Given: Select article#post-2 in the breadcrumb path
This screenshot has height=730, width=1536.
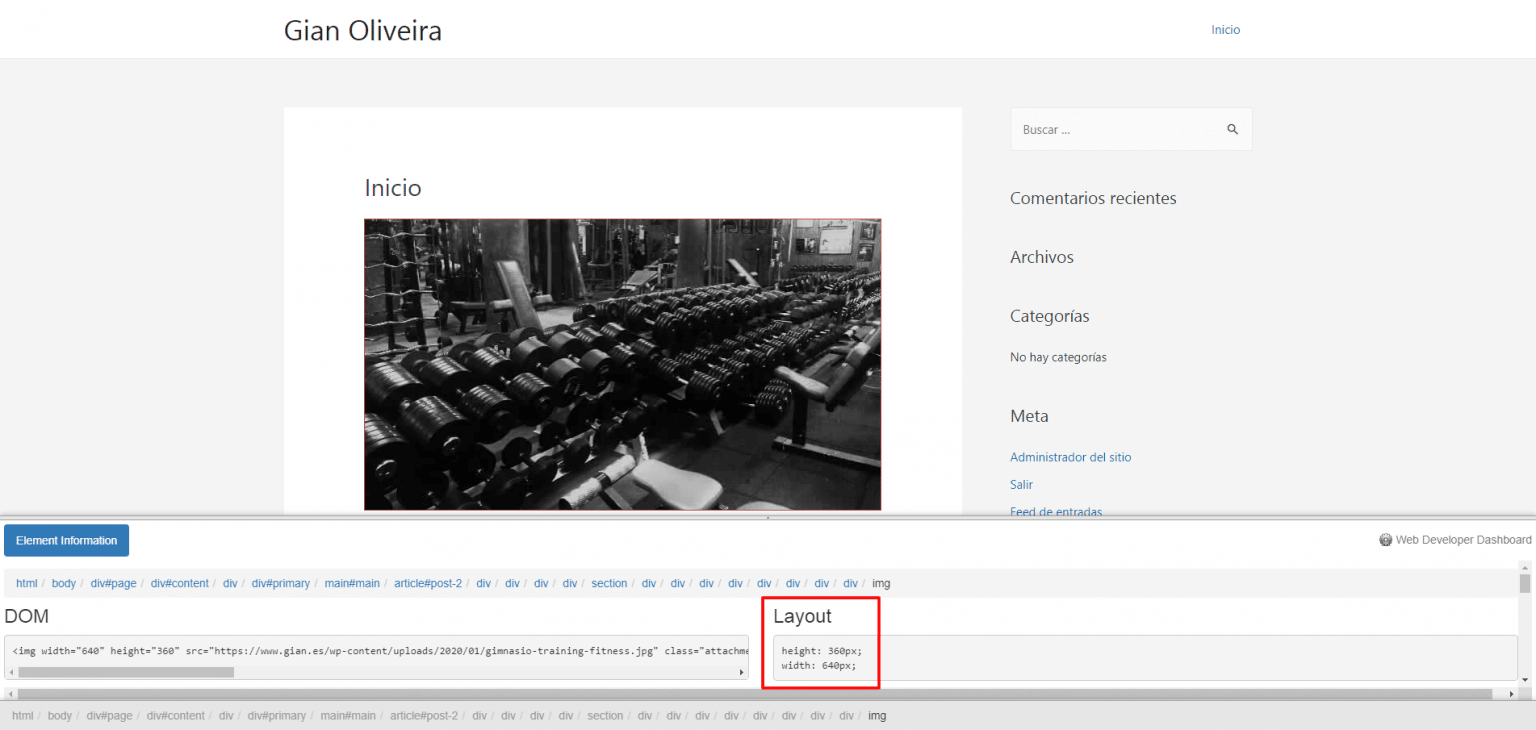Looking at the screenshot, I should tap(428, 583).
